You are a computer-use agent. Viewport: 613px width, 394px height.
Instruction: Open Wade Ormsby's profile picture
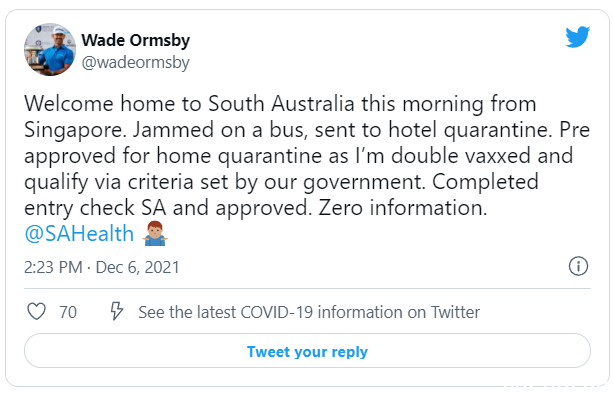tap(50, 49)
